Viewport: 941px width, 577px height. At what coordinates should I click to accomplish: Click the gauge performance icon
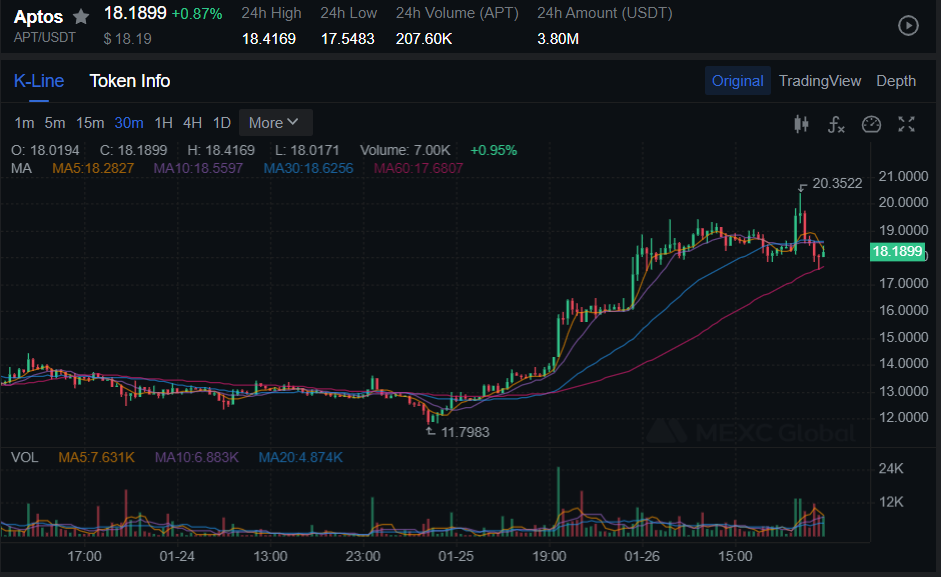[x=871, y=124]
